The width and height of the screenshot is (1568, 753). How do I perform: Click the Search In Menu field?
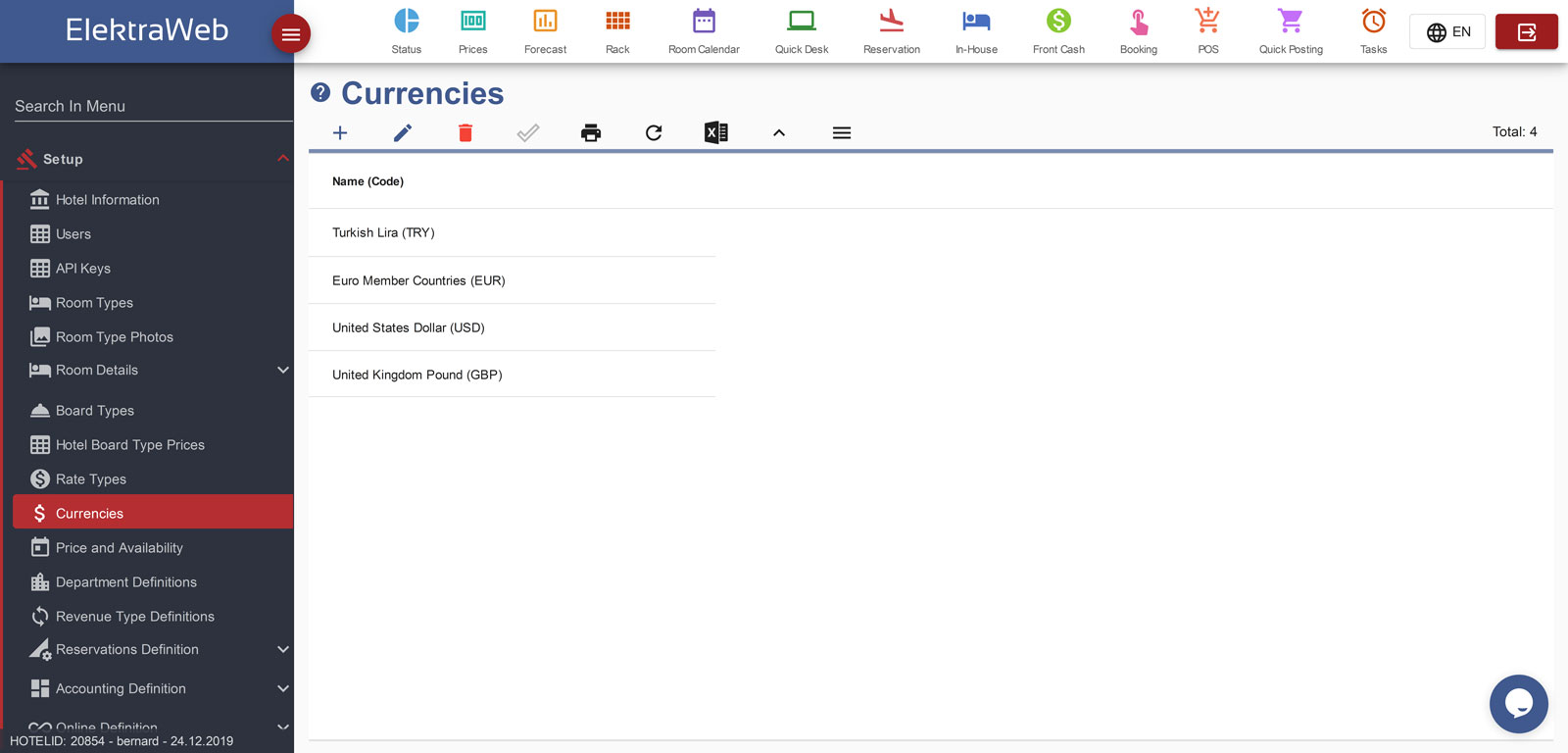click(x=153, y=106)
